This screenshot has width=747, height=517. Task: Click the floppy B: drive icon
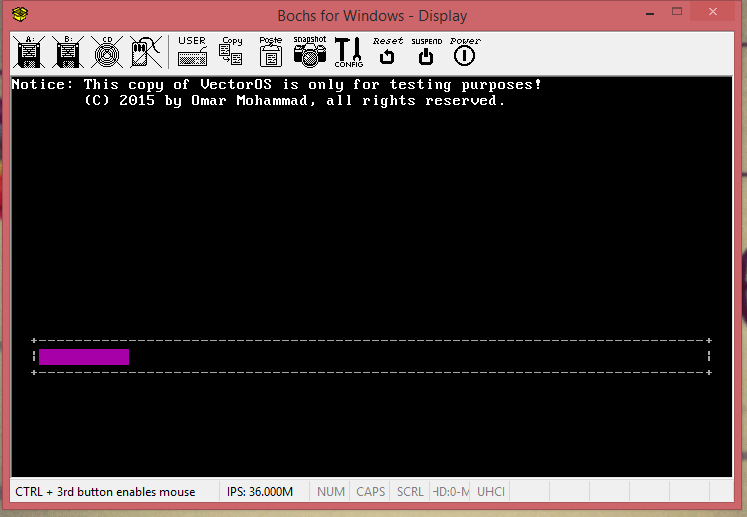tap(68, 51)
